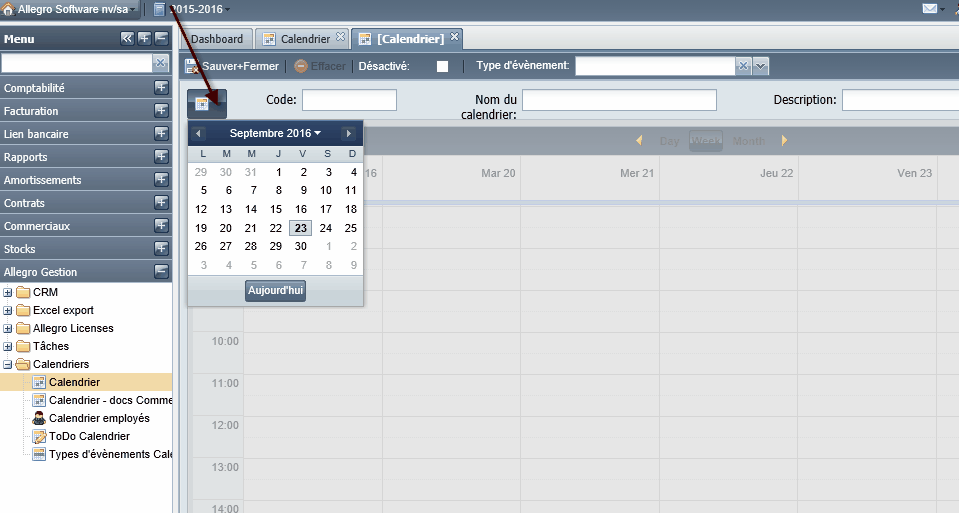
Task: Toggle the Désactivé checkbox
Action: click(442, 67)
